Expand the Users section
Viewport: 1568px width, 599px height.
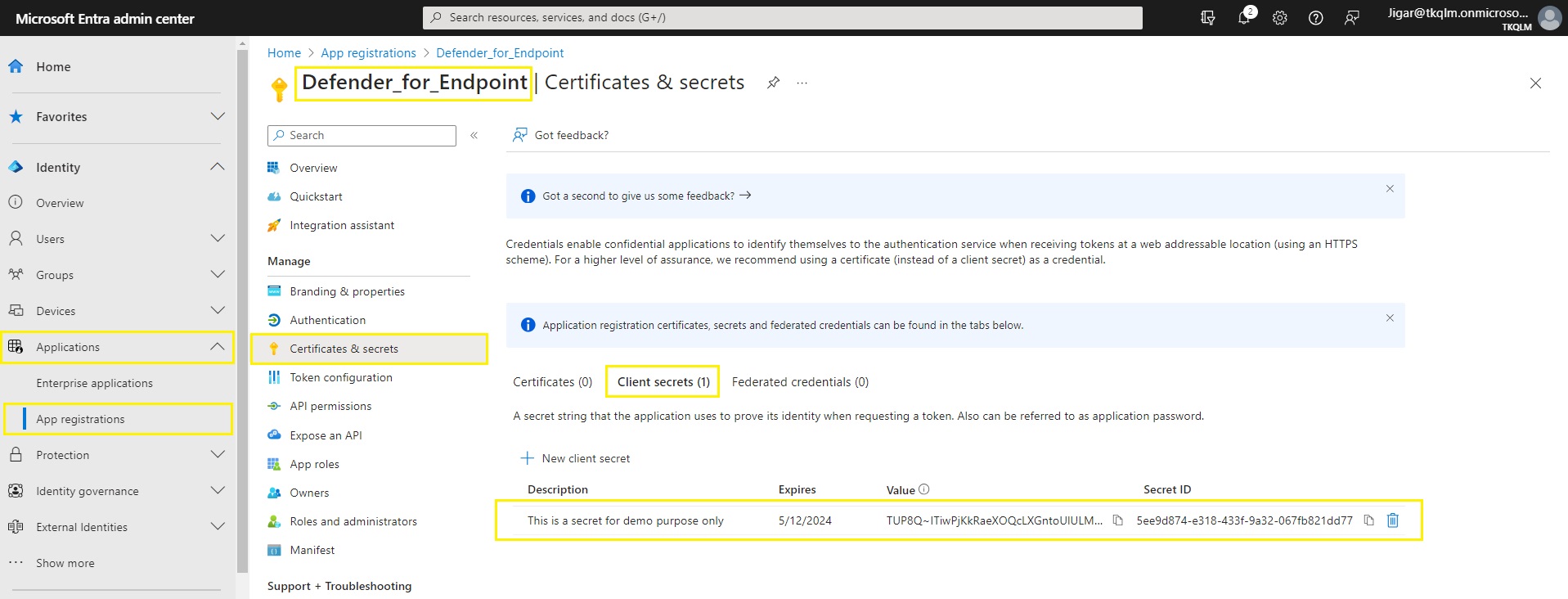coord(218,239)
